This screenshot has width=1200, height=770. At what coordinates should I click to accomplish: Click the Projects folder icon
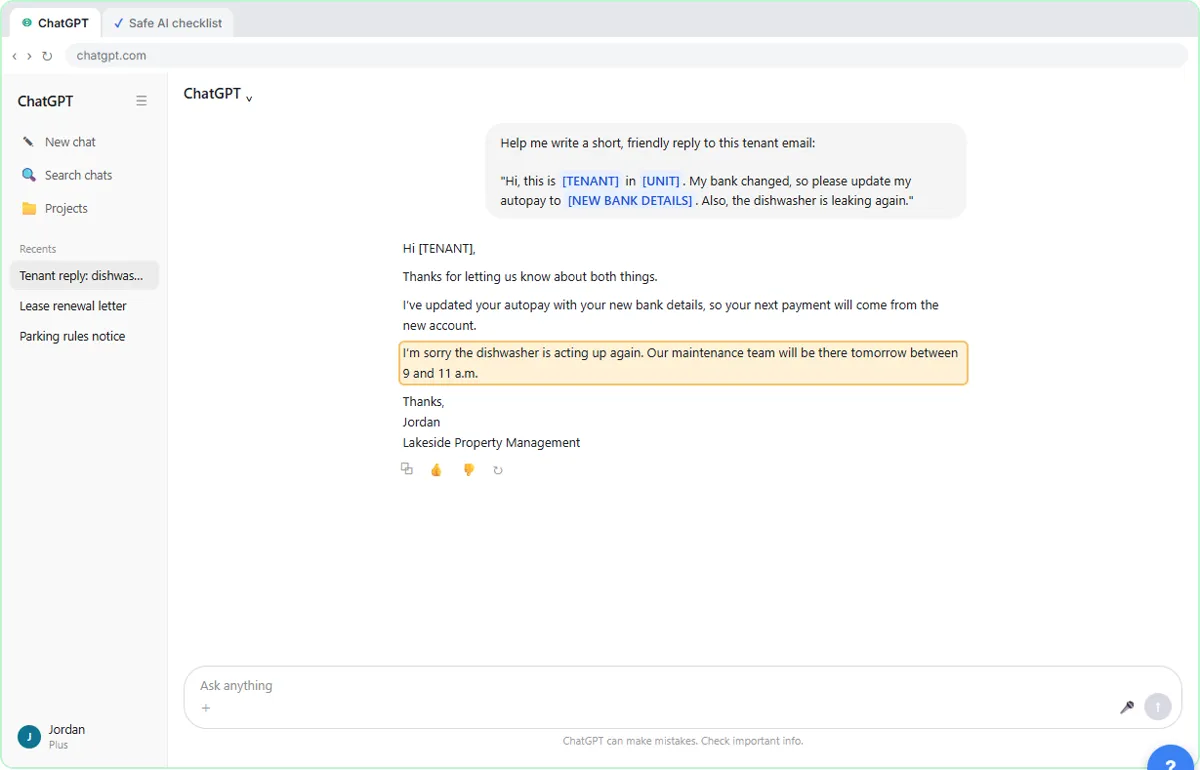coord(29,209)
